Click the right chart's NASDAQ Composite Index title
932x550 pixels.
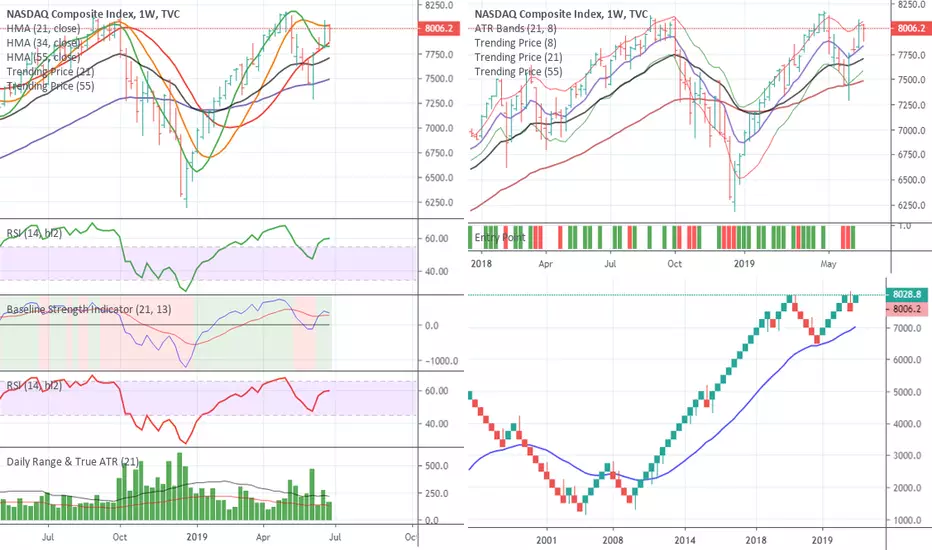(x=561, y=14)
